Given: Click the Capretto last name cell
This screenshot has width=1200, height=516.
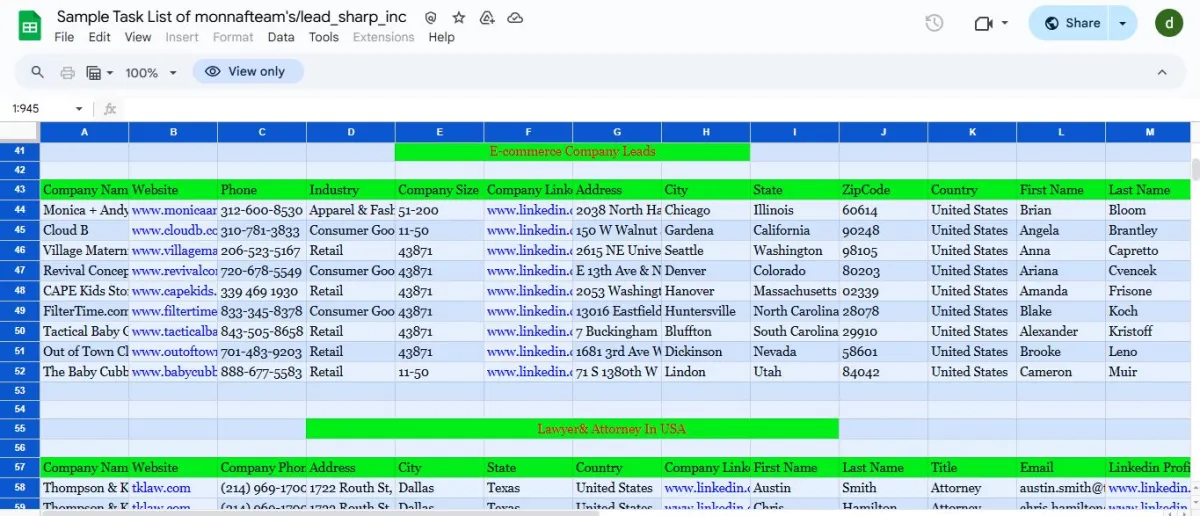Looking at the screenshot, I should tap(1150, 251).
